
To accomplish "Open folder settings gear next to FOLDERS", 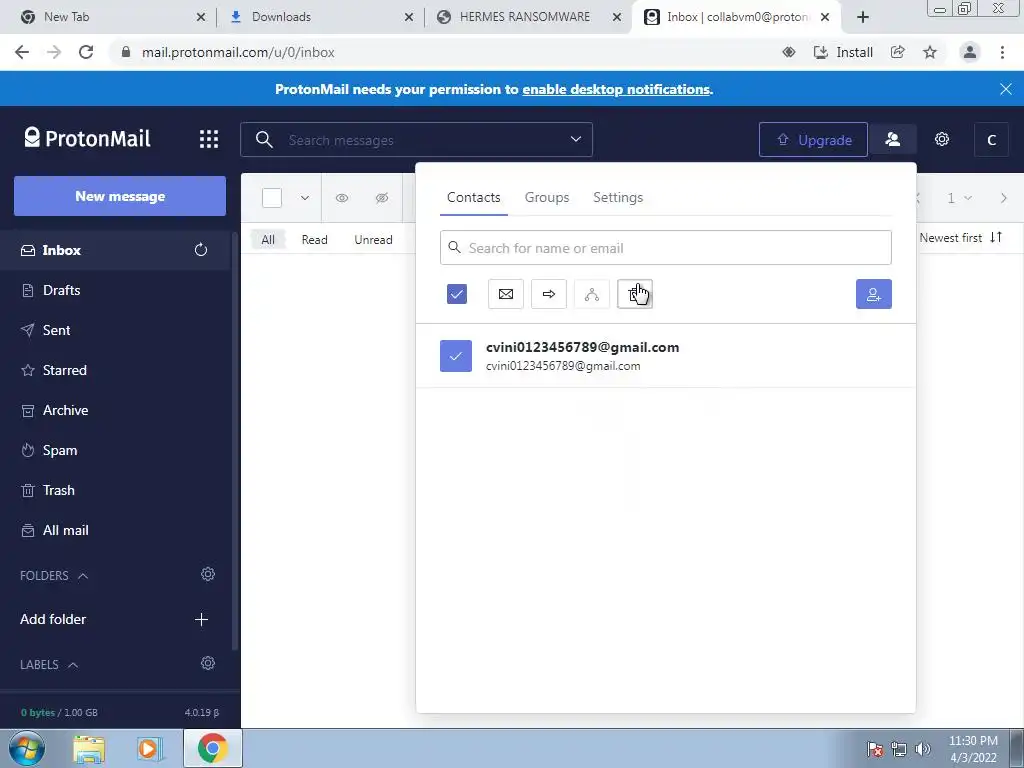I will pyautogui.click(x=208, y=574).
